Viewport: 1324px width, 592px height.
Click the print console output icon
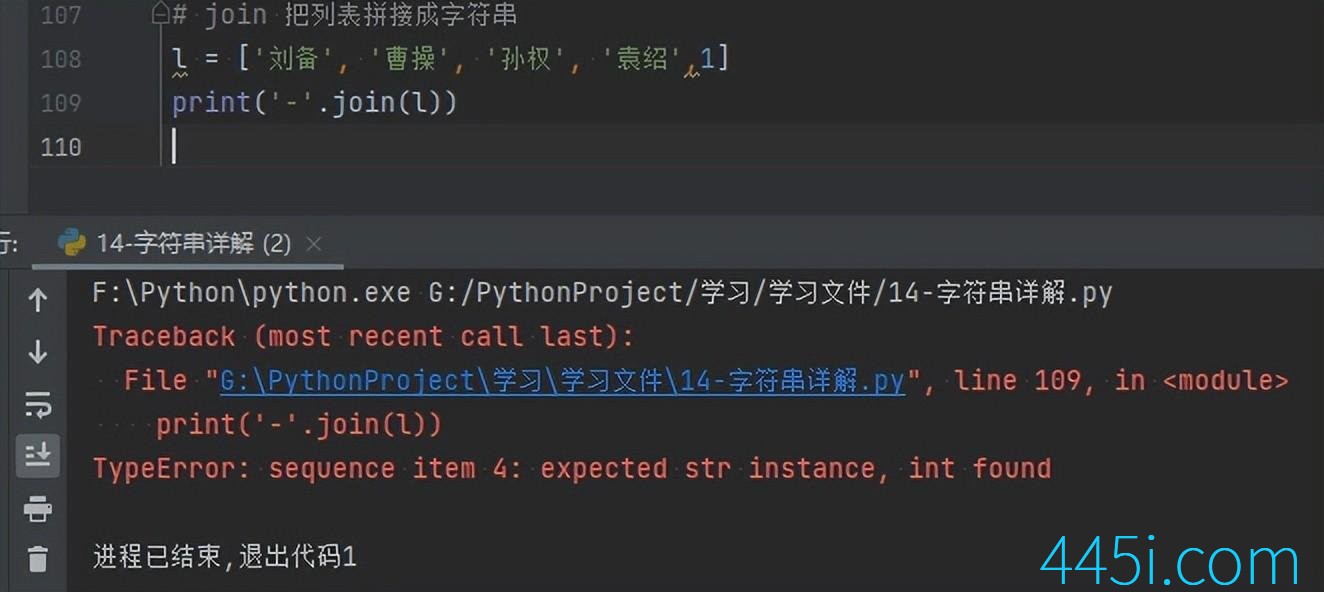coord(38,509)
